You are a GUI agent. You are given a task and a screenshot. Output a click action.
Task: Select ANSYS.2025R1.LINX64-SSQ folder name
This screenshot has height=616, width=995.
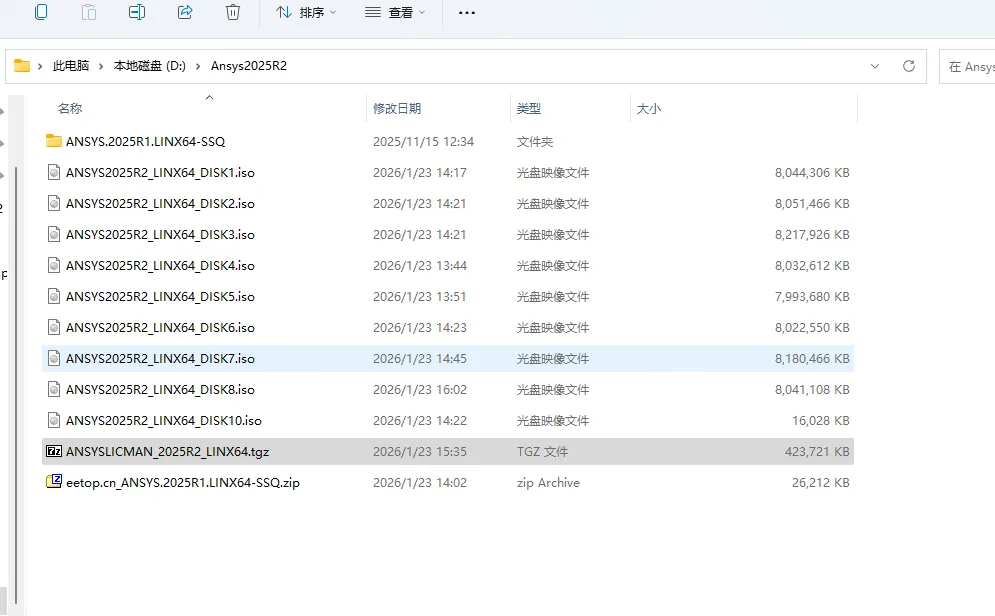pyautogui.click(x=145, y=141)
